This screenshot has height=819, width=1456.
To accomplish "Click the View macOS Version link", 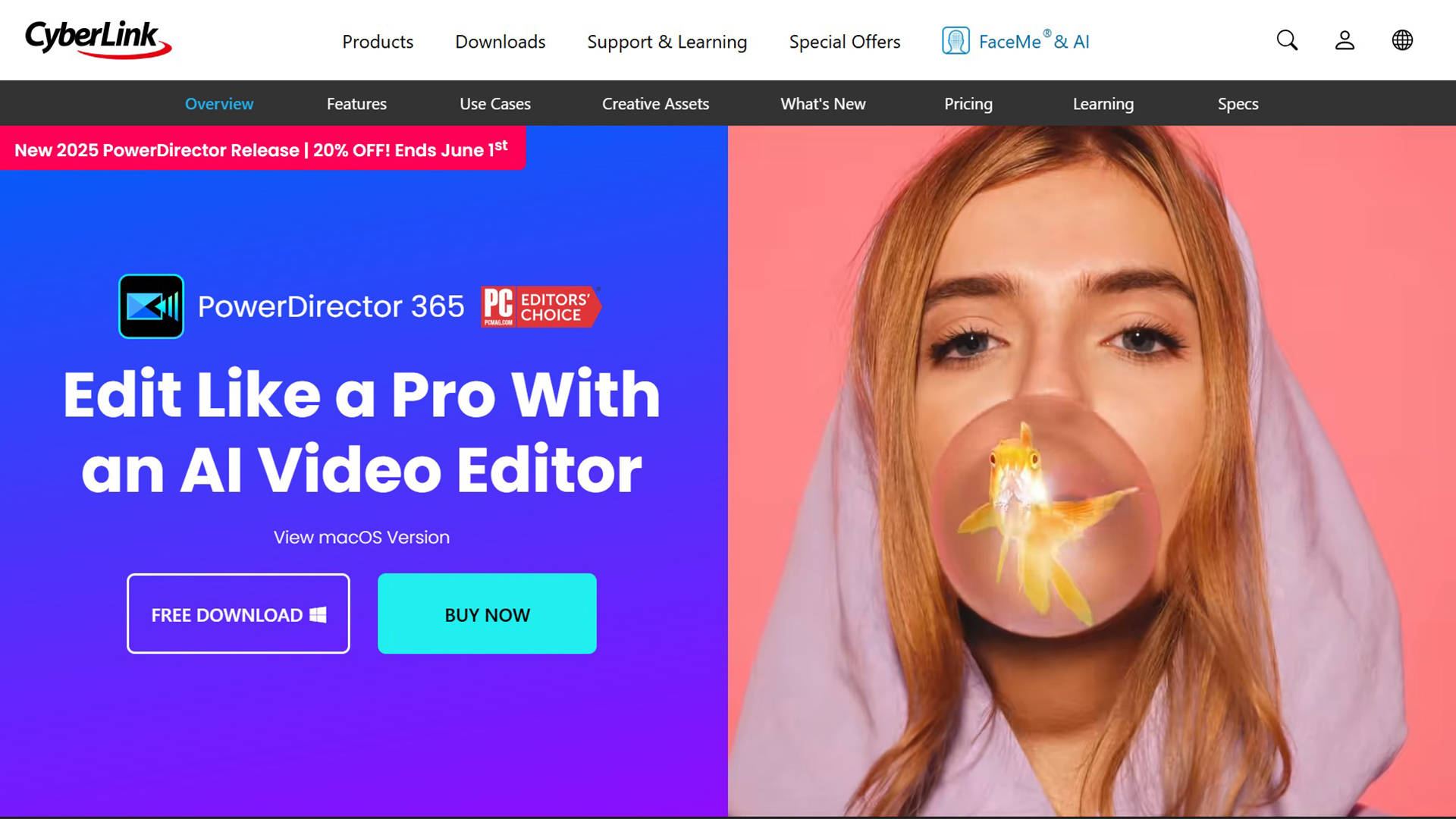I will point(362,537).
